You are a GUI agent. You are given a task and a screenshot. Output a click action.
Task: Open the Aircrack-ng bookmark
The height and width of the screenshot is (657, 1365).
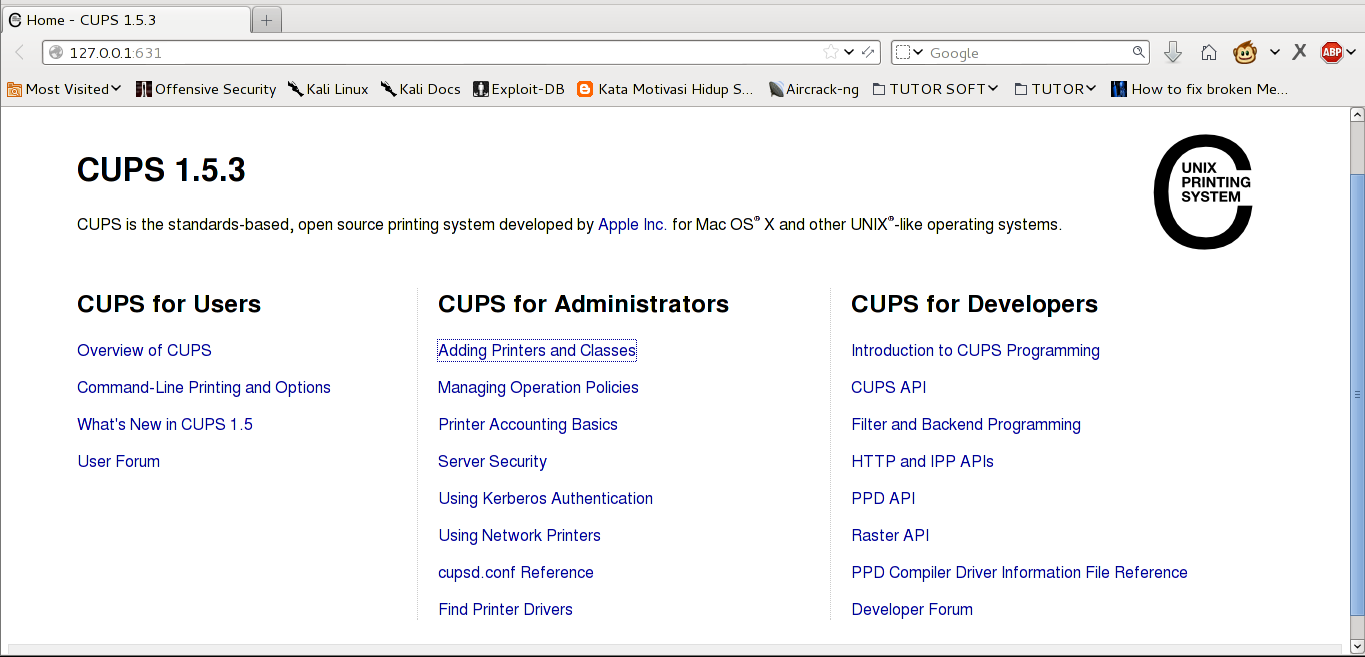(x=813, y=89)
